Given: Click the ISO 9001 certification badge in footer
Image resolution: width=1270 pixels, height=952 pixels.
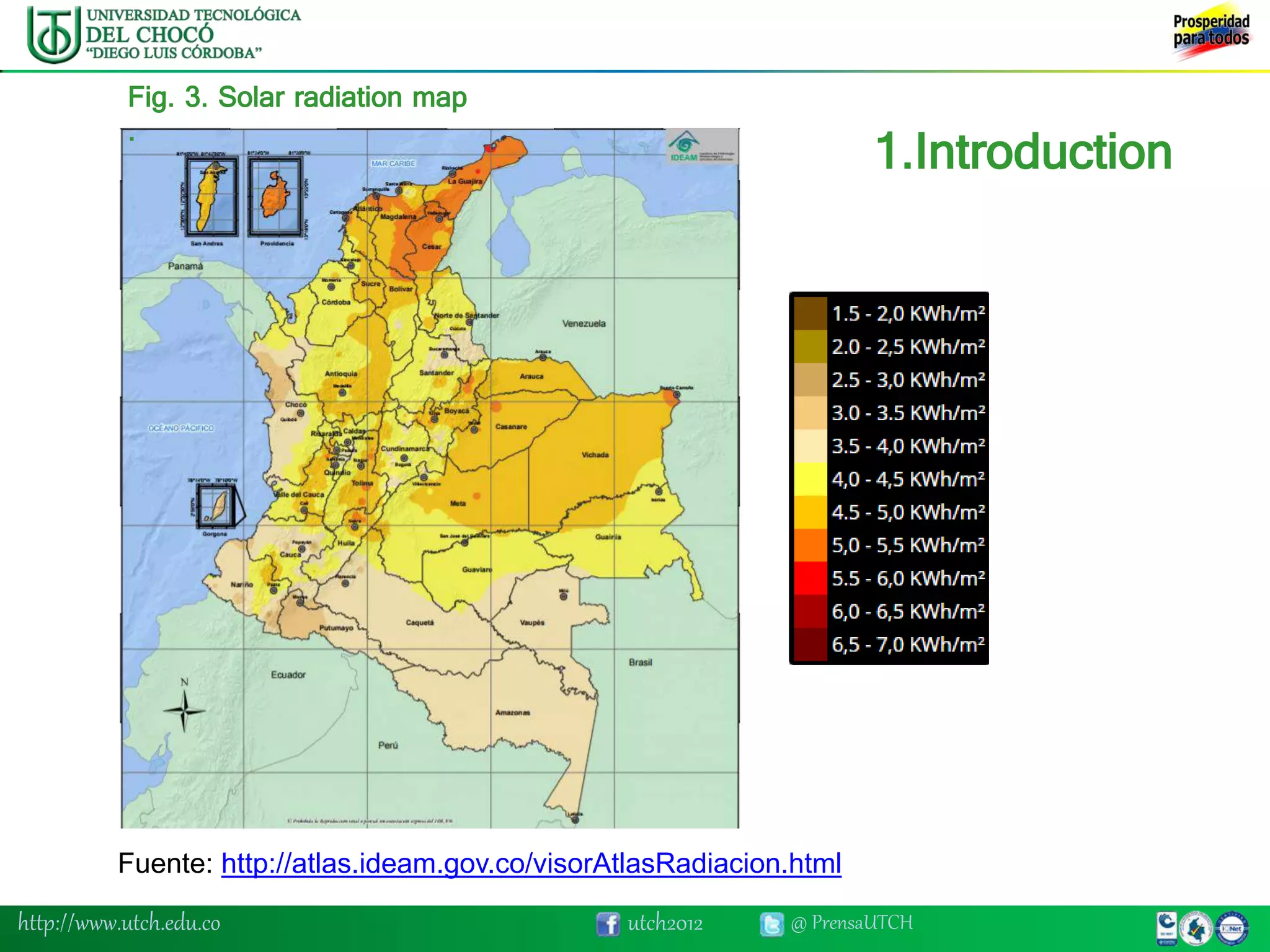Looking at the screenshot, I should (x=1166, y=928).
